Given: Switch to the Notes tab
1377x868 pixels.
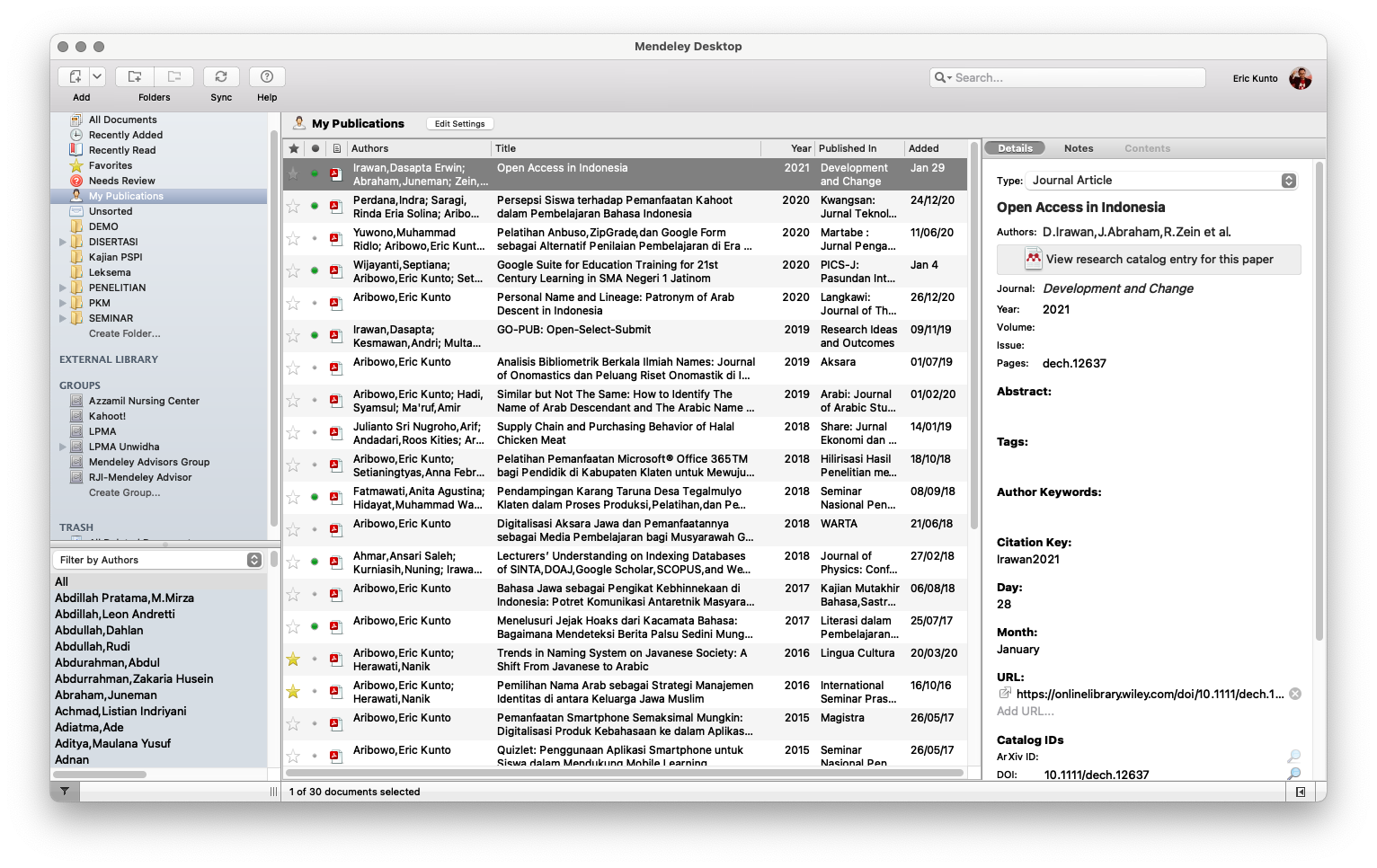Looking at the screenshot, I should click(1079, 148).
